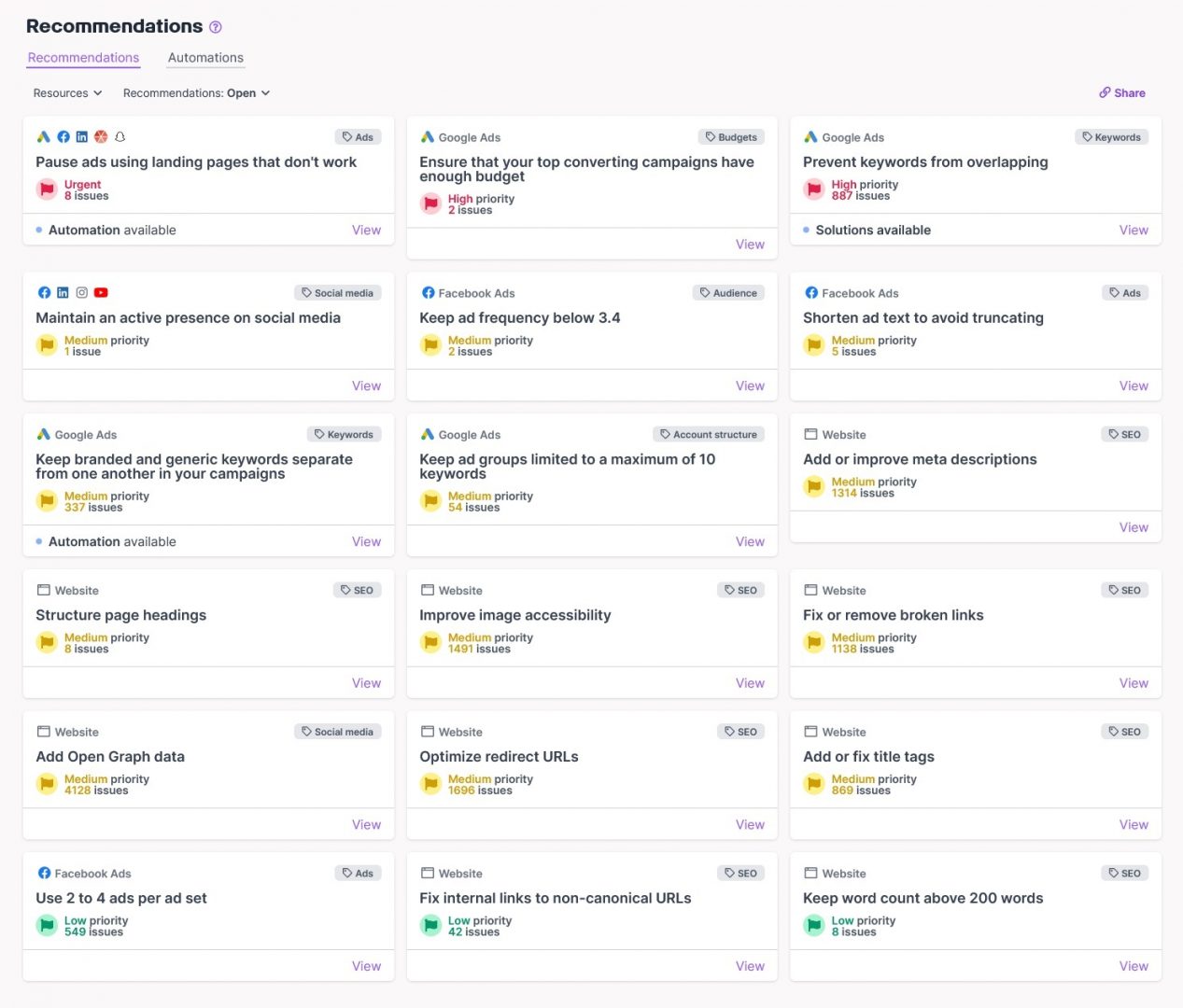Click the Snapchat icon on the pause ads card

coord(120,136)
